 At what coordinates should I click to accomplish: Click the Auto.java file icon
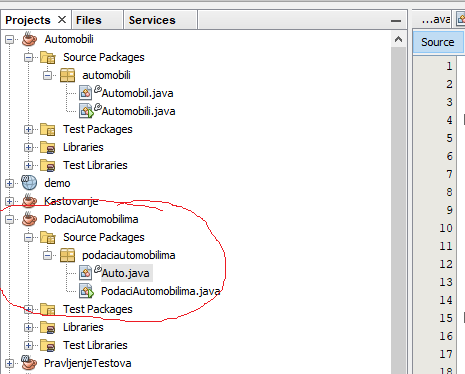pos(86,273)
